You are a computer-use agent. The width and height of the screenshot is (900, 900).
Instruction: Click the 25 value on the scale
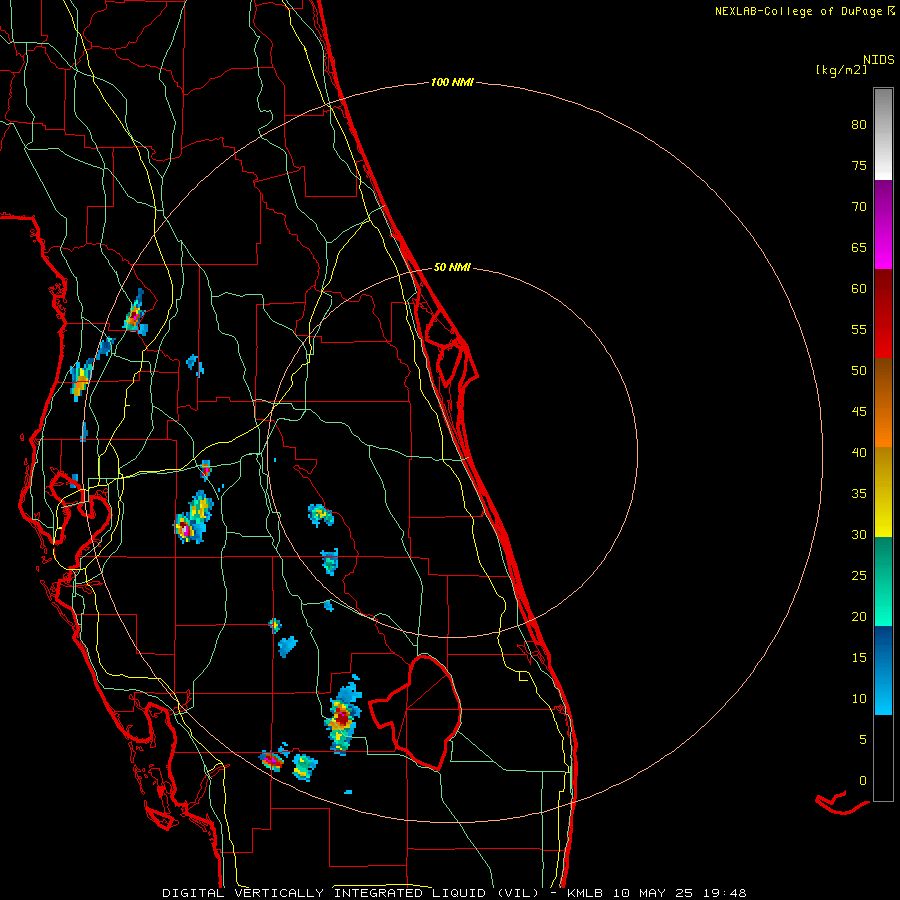click(x=859, y=575)
